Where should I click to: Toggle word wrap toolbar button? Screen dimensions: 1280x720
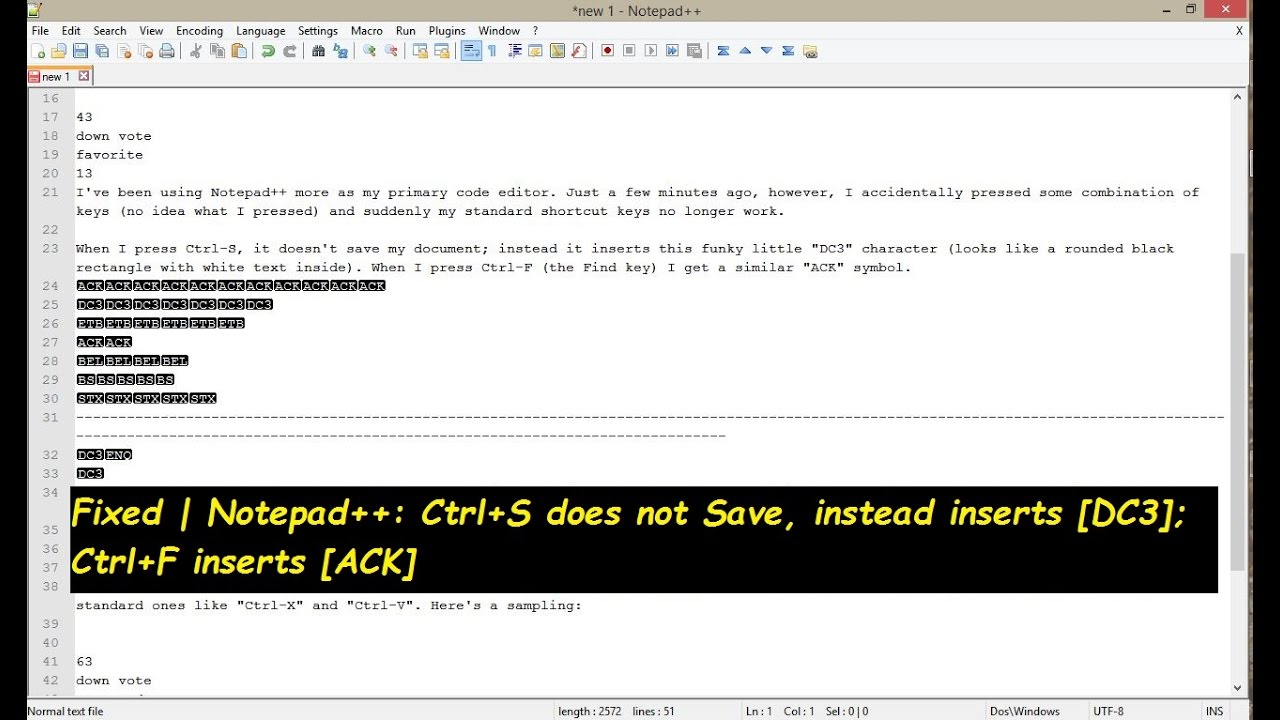[x=471, y=51]
